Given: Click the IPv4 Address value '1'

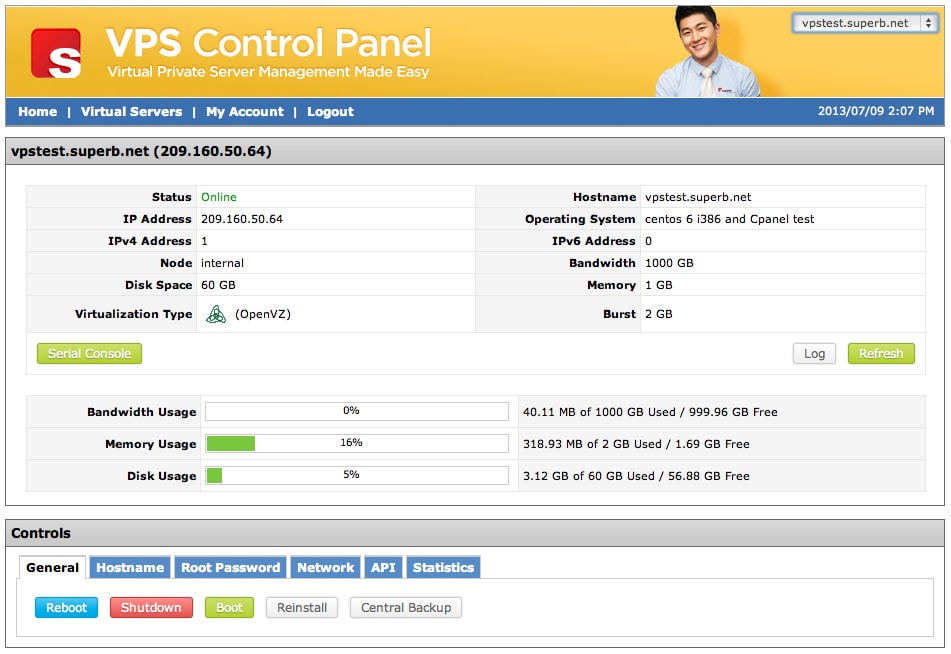Looking at the screenshot, I should (x=204, y=241).
